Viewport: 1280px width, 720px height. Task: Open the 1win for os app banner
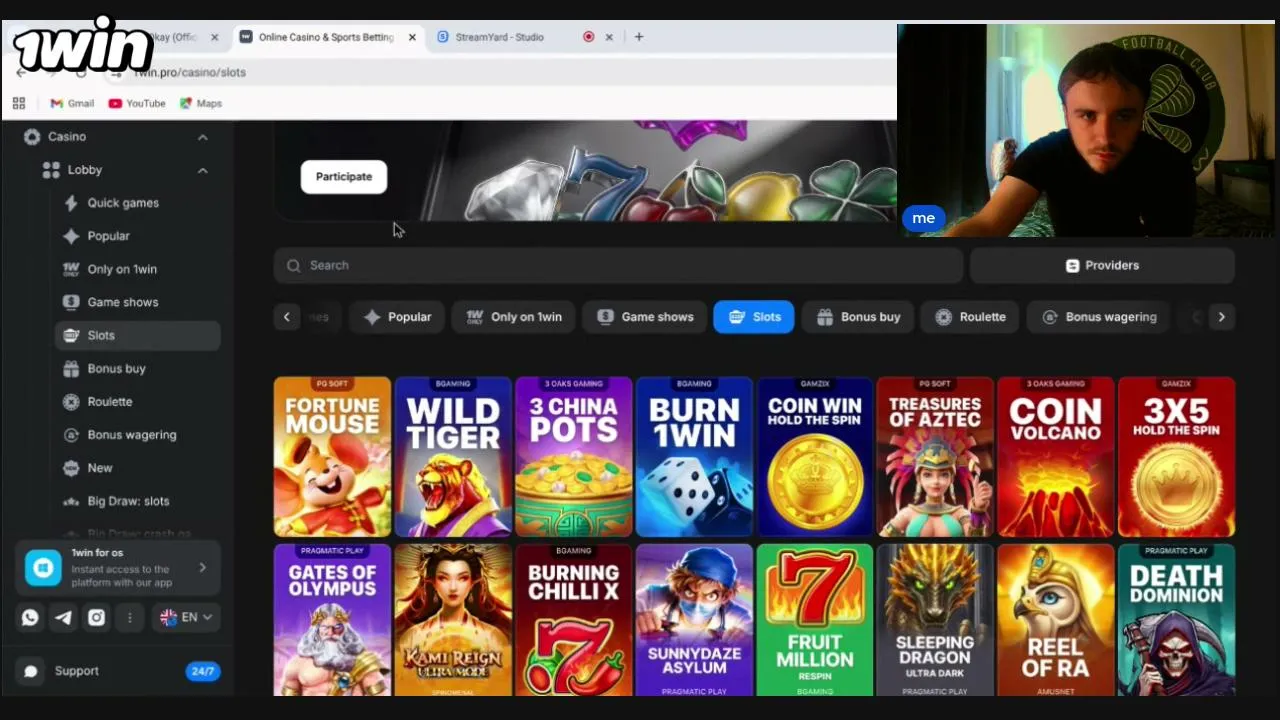pyautogui.click(x=118, y=568)
